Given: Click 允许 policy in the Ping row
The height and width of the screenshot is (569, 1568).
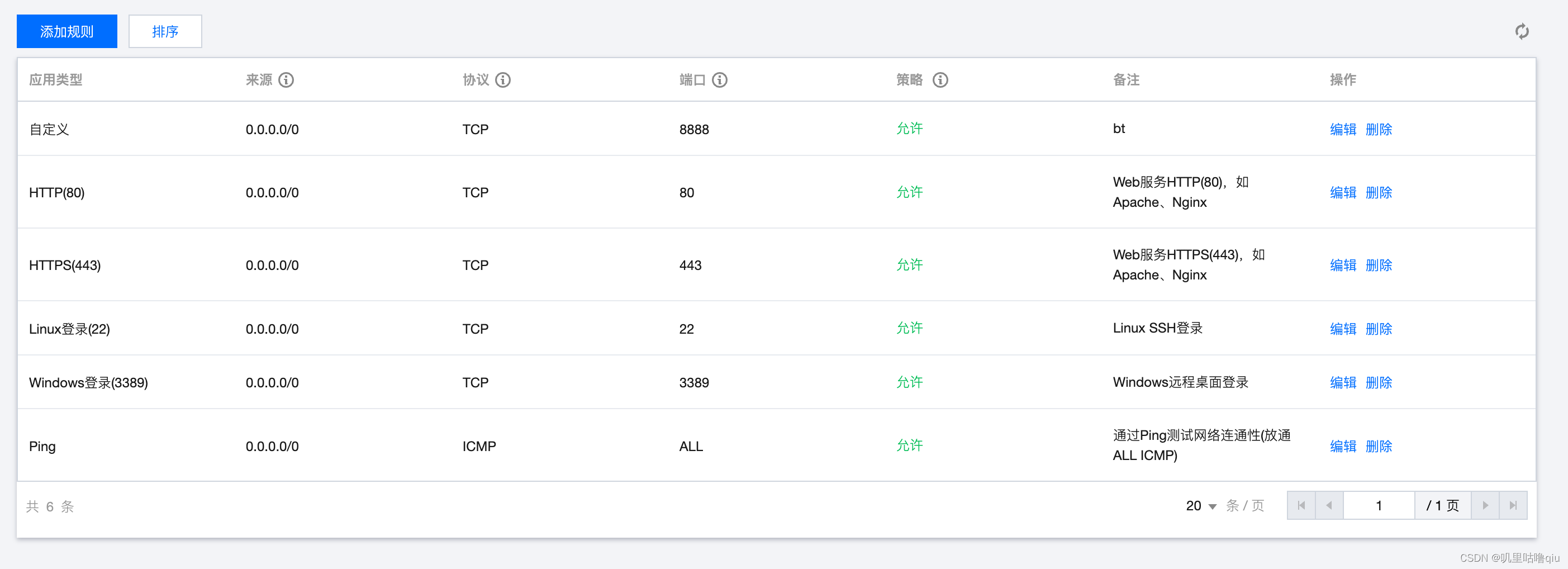Looking at the screenshot, I should coord(909,445).
